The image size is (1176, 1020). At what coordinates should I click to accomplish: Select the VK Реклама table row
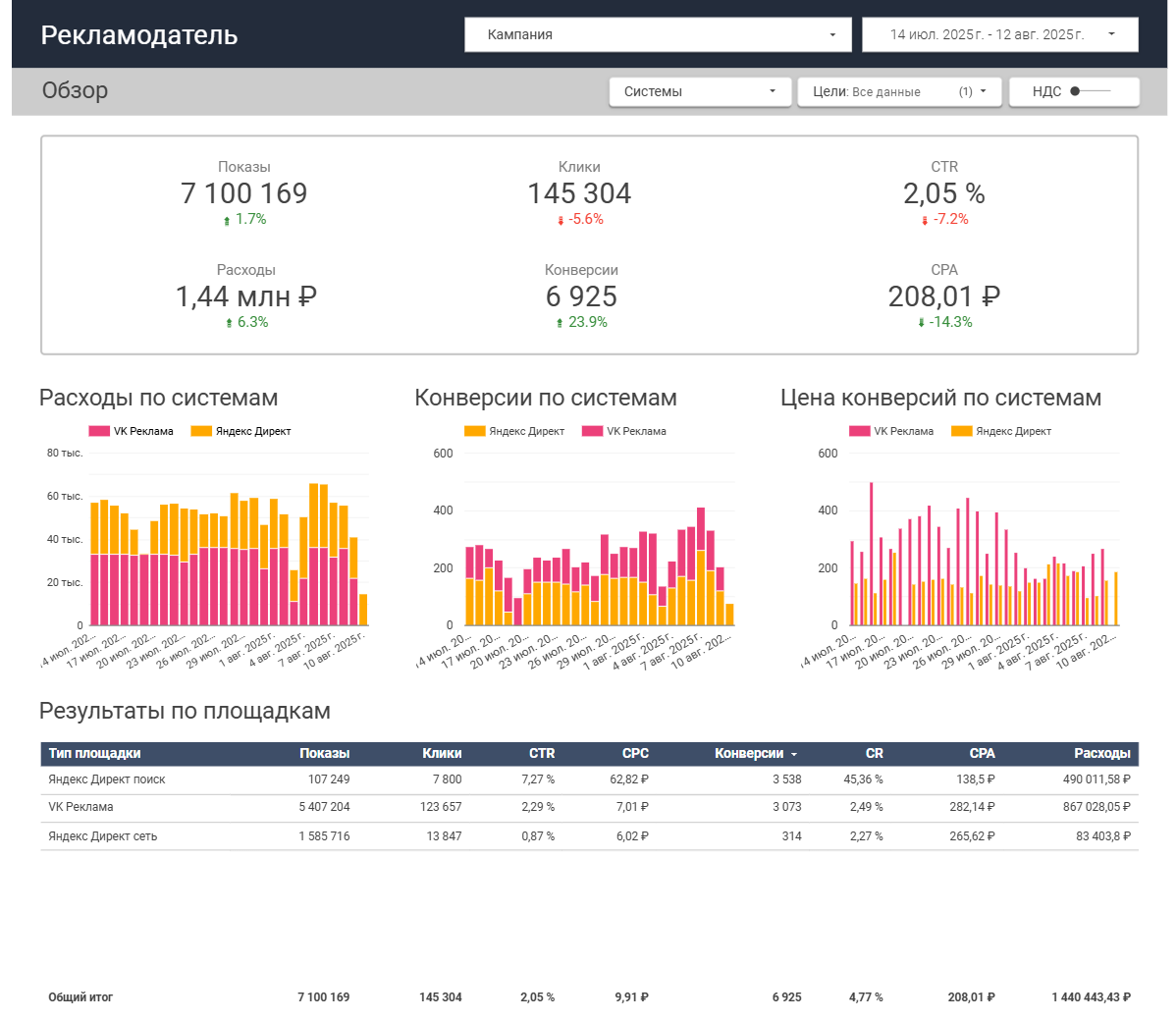[x=590, y=808]
